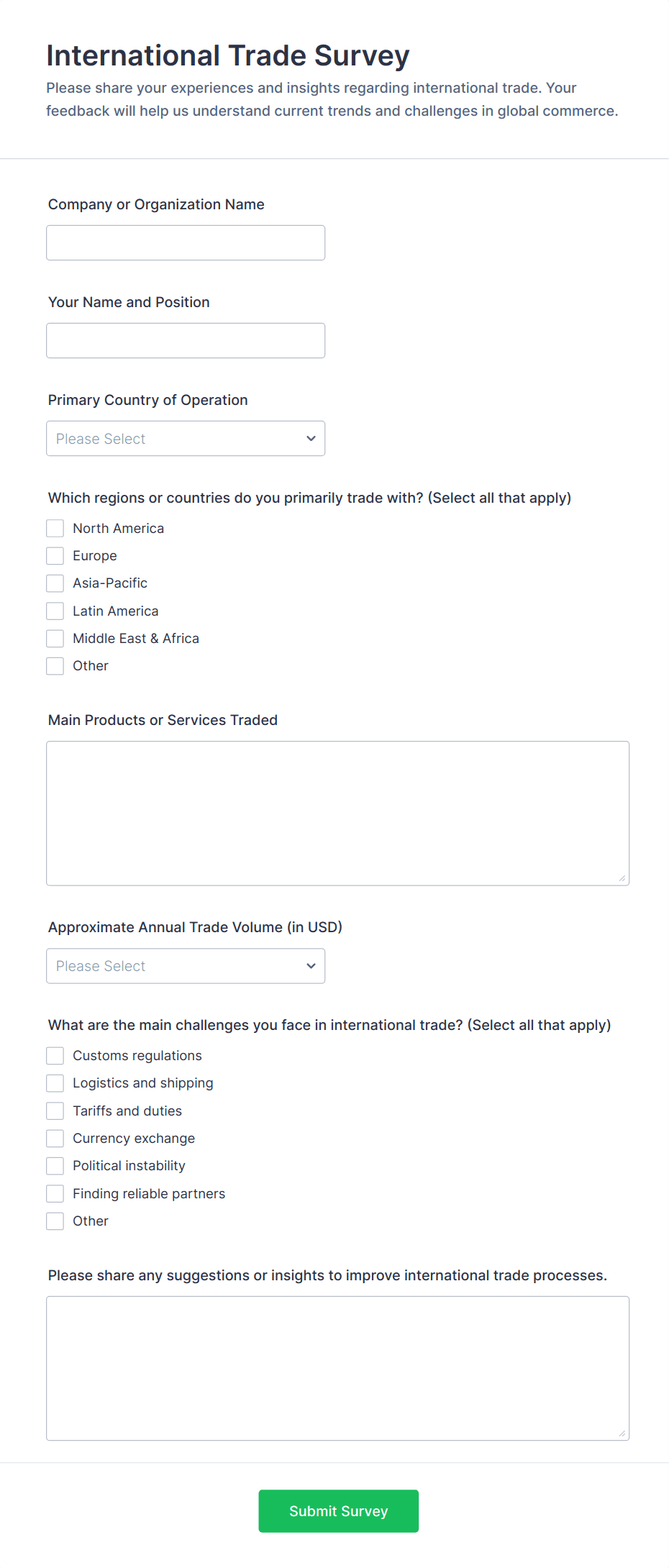Check the Customs regulations challenge
Image resolution: width=669 pixels, height=1568 pixels.
[x=55, y=1055]
